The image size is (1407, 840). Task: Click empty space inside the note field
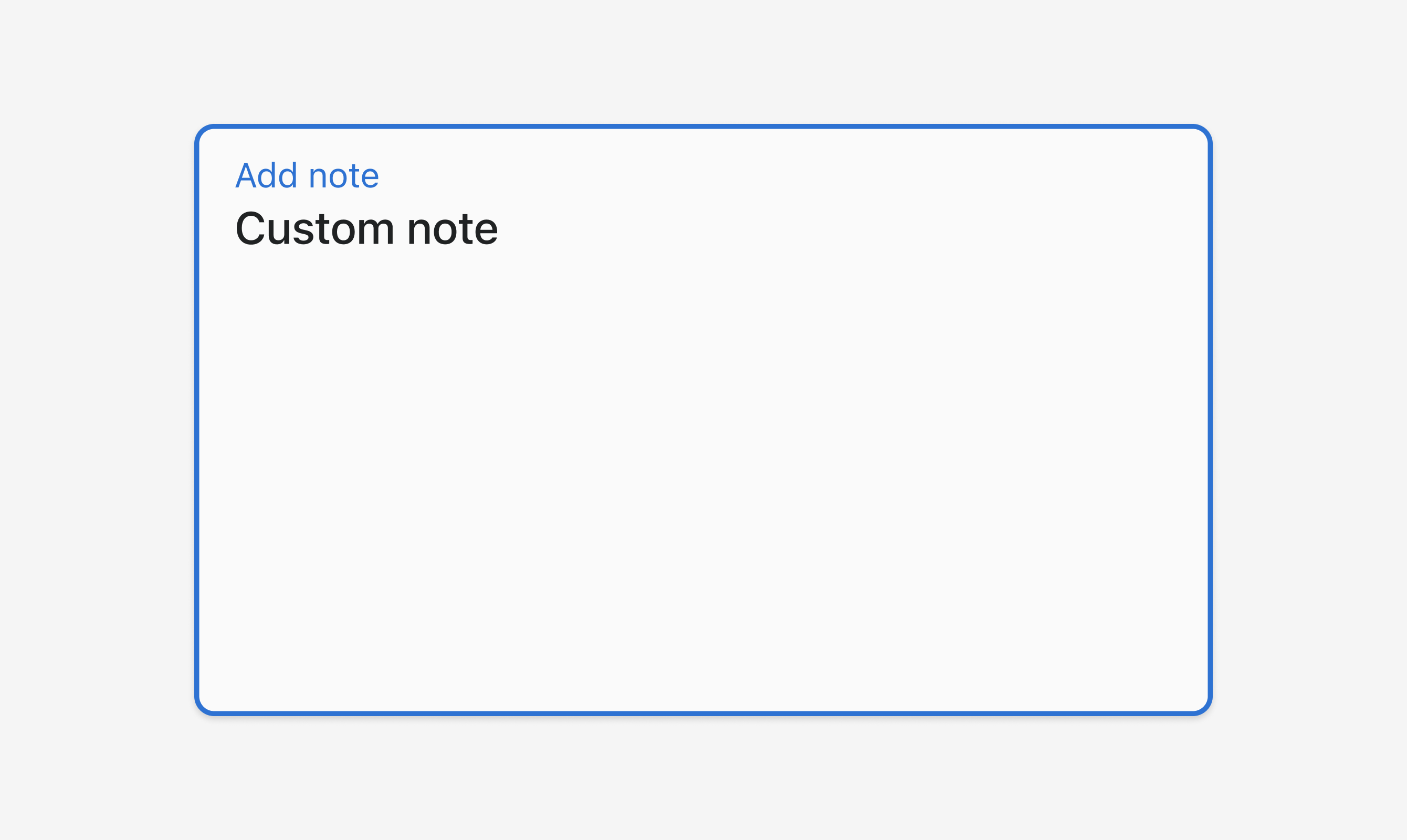tap(703, 481)
